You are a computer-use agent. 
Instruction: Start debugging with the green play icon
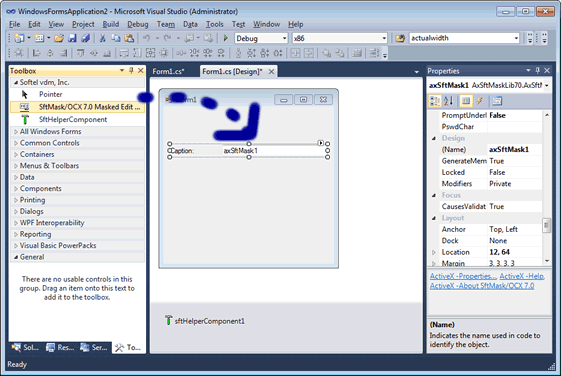pos(226,38)
